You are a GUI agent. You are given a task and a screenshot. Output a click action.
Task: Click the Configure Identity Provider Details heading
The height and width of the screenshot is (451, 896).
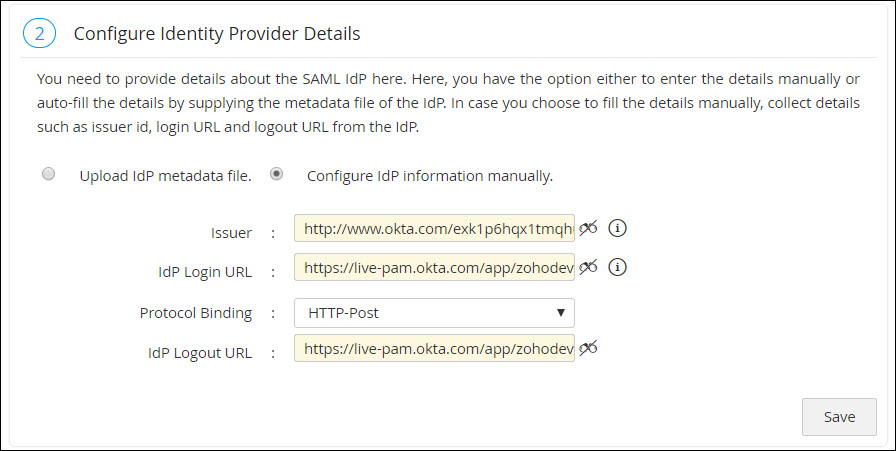(x=217, y=34)
